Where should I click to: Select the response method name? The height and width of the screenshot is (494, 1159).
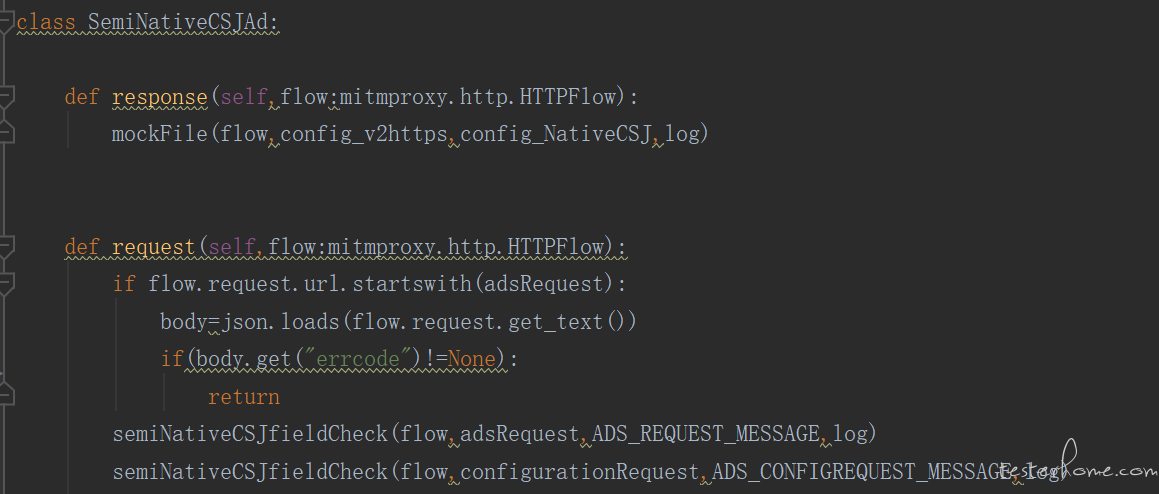(x=160, y=97)
